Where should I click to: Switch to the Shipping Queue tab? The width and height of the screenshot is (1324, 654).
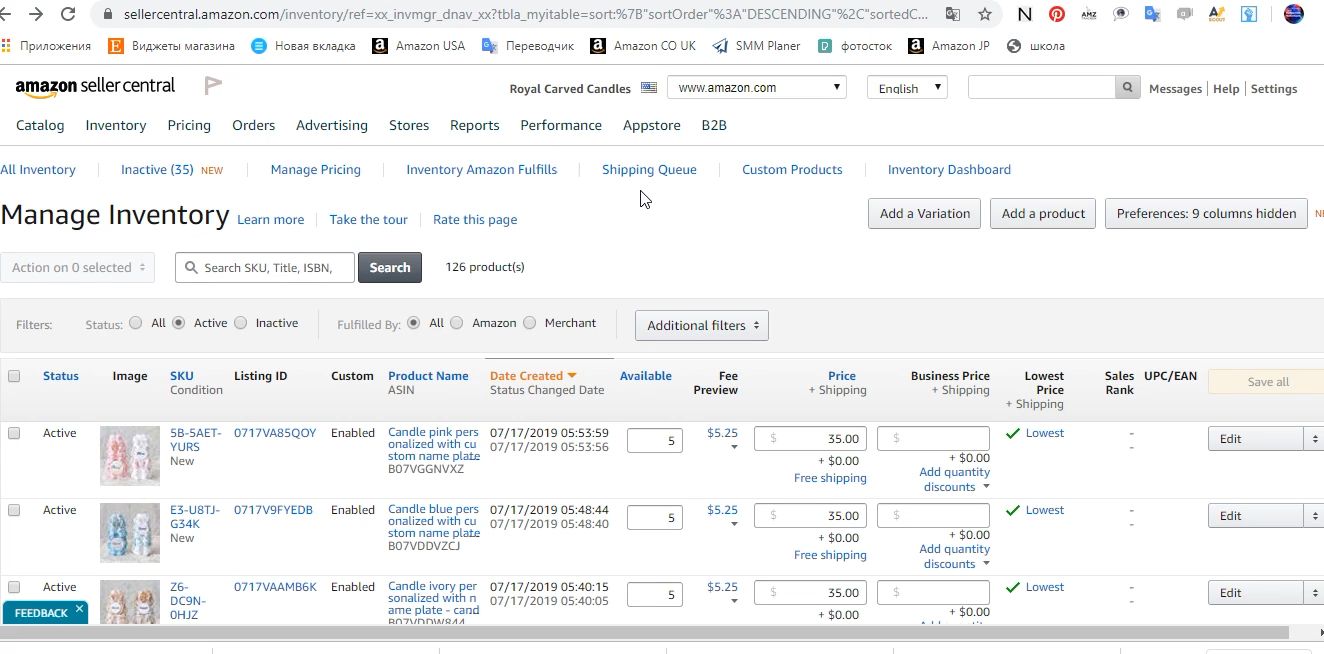[649, 170]
